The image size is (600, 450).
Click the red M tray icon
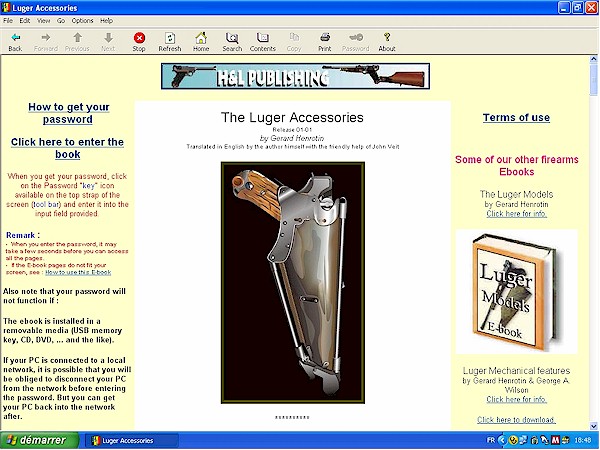point(556,440)
